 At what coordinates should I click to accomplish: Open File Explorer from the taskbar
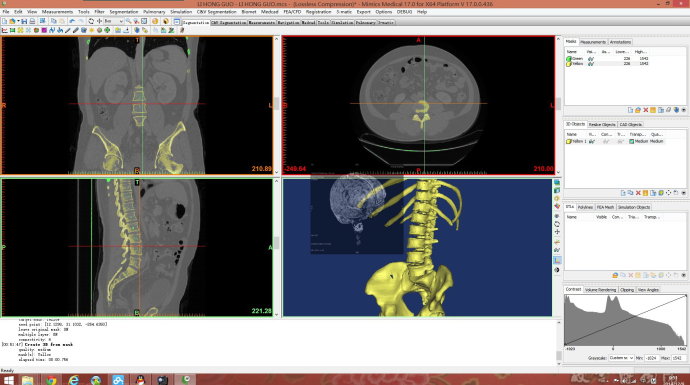point(28,380)
